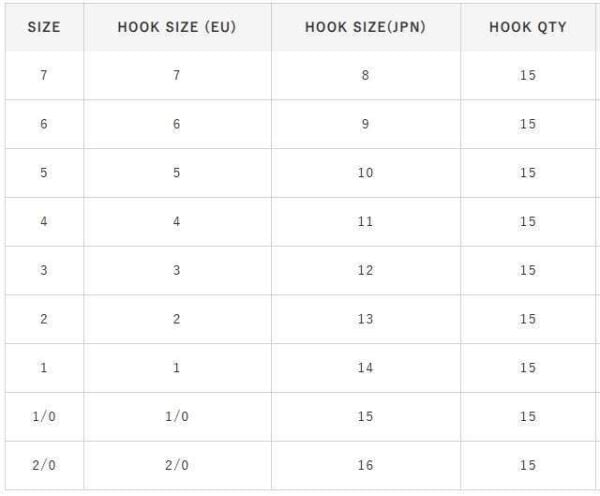
Task: Click 1/0 in the SIZE column
Action: (43, 417)
